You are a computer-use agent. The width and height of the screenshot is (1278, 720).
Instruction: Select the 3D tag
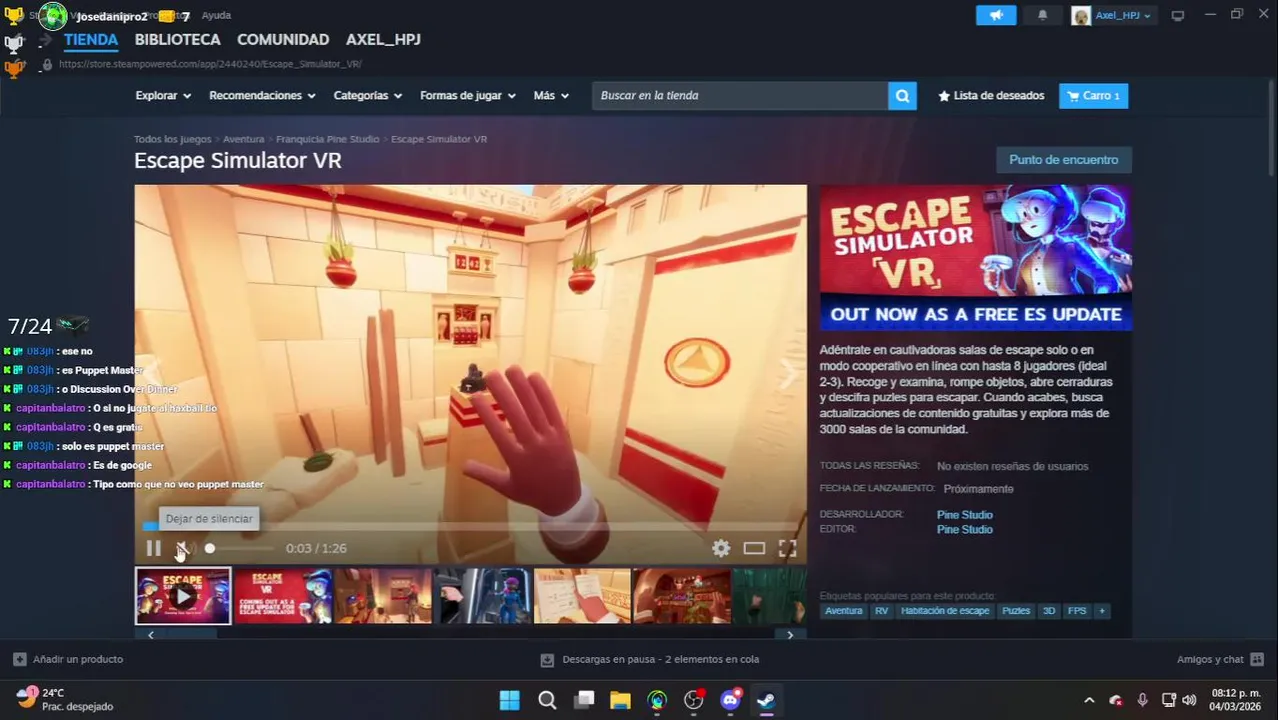coord(1049,611)
